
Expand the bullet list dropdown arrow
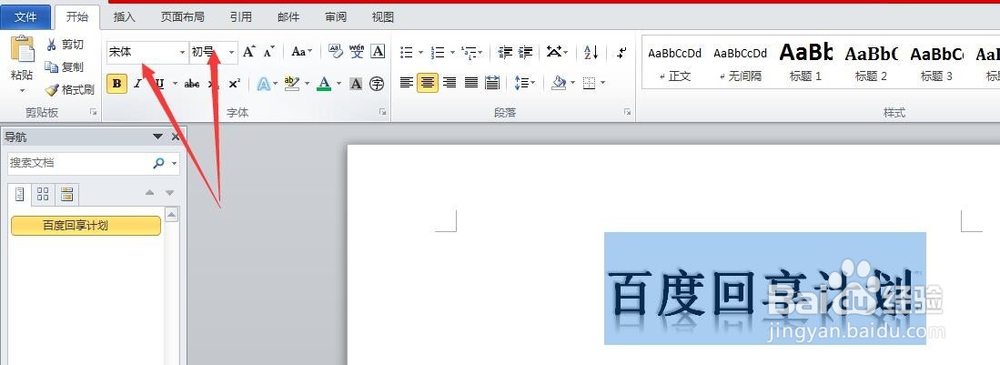(421, 52)
